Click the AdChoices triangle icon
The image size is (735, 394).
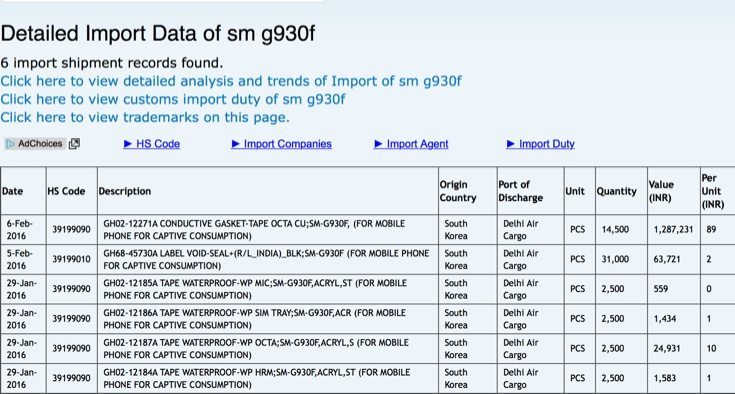(10, 144)
